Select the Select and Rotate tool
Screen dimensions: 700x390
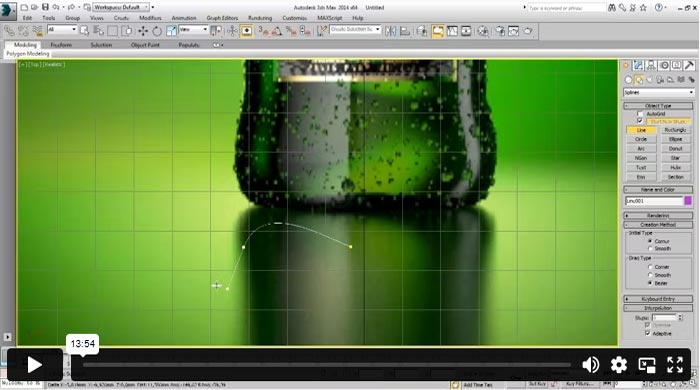pyautogui.click(x=157, y=31)
